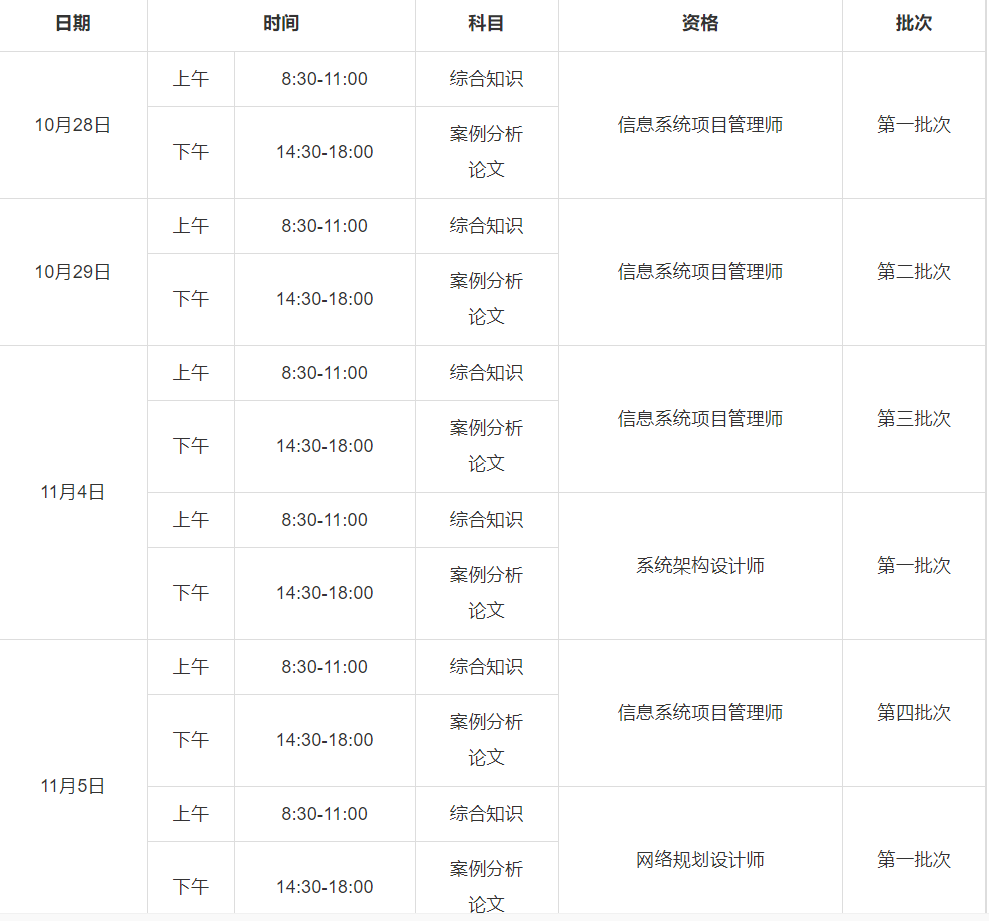Select the 10月28日 date cell

[73, 125]
